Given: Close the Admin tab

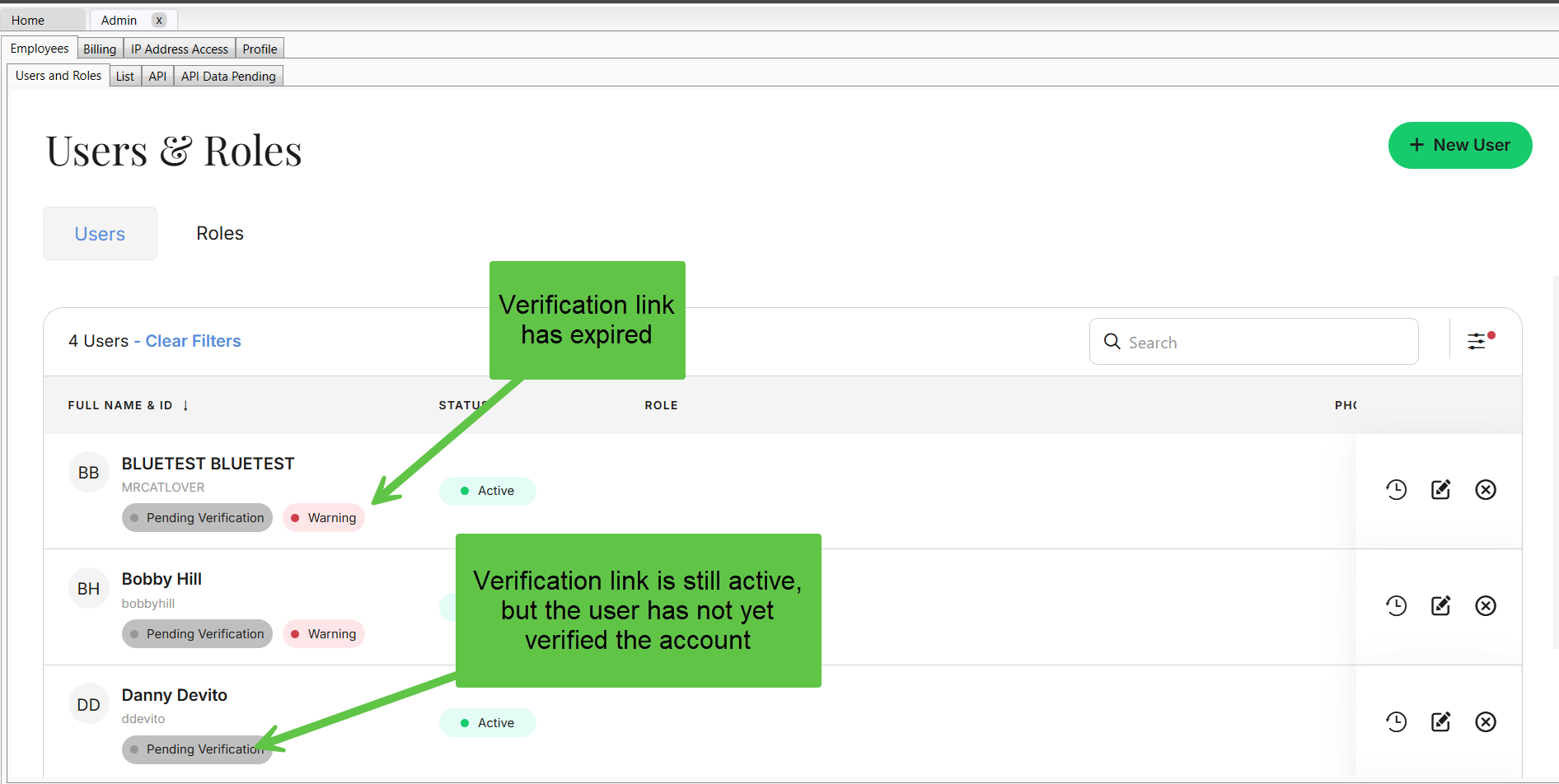Looking at the screenshot, I should [159, 21].
